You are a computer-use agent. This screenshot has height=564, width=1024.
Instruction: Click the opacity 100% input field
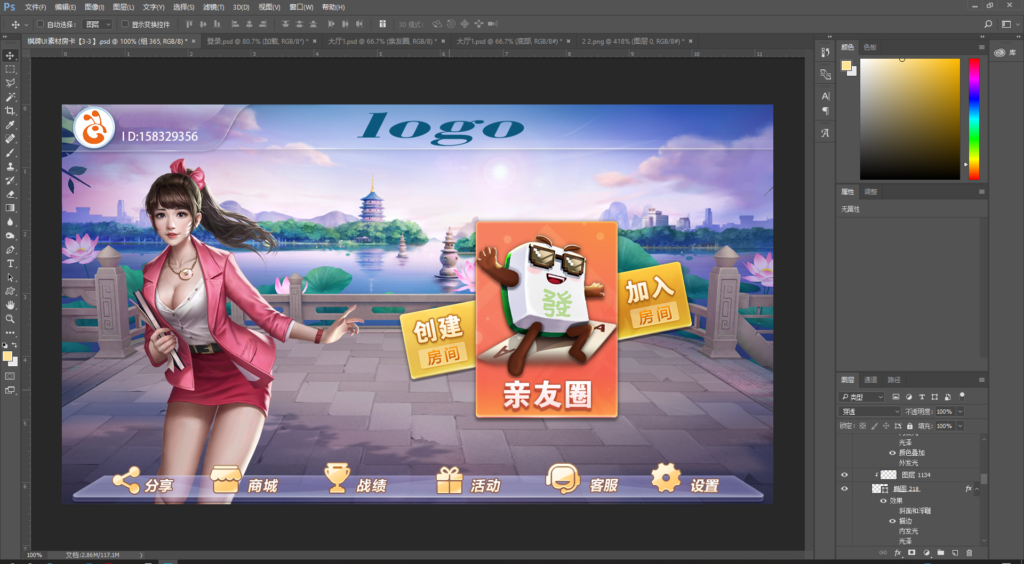945,411
